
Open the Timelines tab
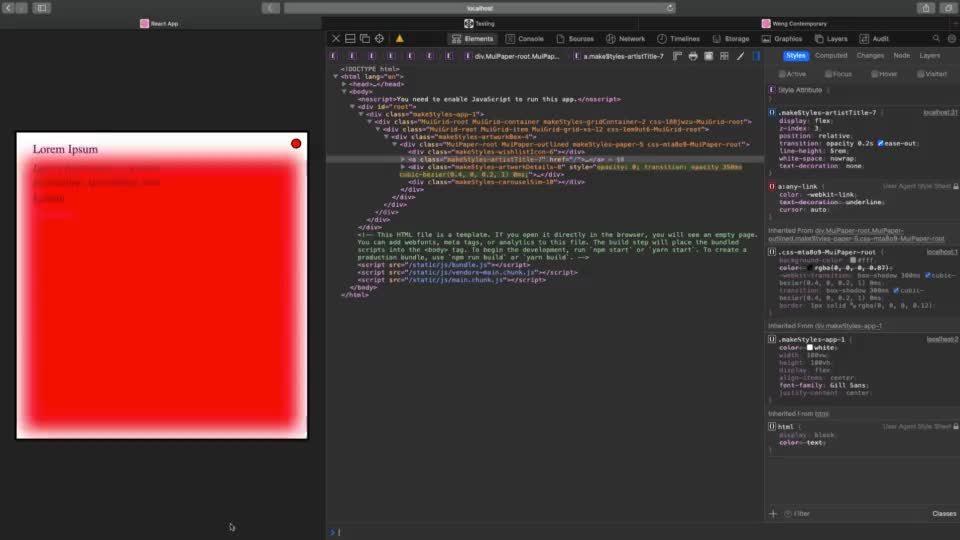678,39
